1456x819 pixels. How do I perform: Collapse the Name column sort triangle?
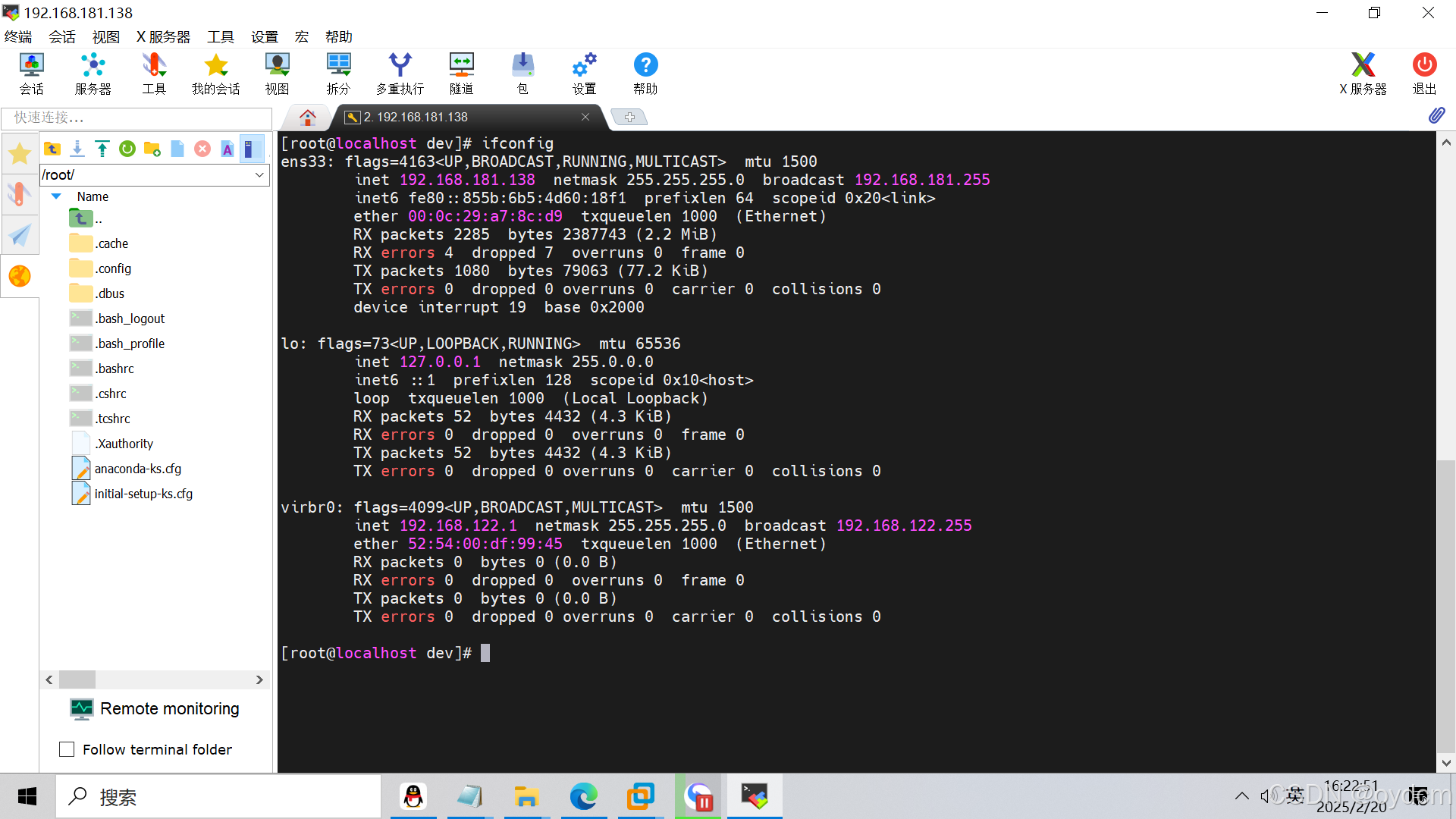(56, 196)
